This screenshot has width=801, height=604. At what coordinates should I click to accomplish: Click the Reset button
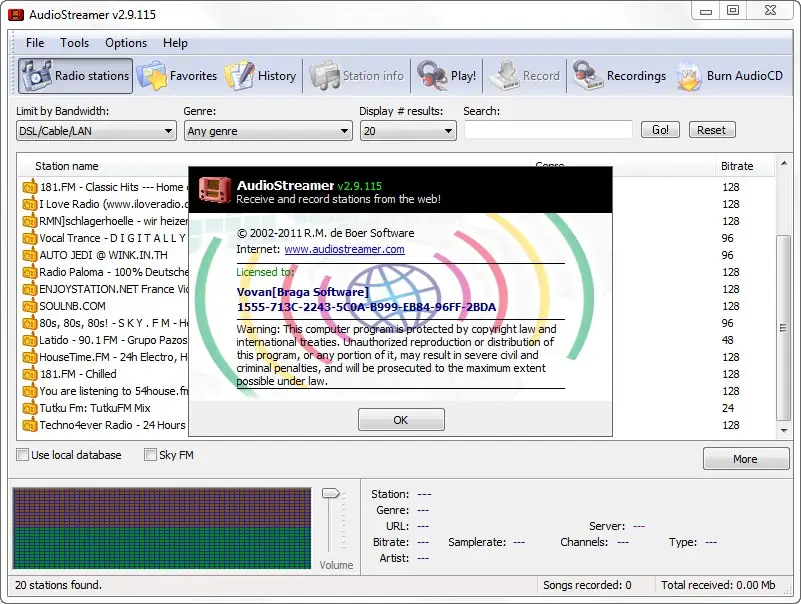pyautogui.click(x=712, y=130)
